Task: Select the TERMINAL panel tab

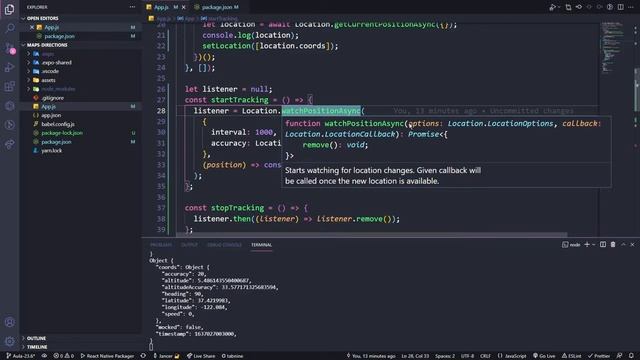Action: click(x=261, y=245)
